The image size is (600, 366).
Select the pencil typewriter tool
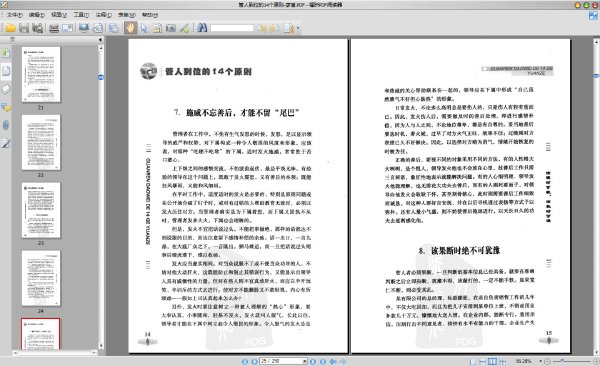click(184, 28)
